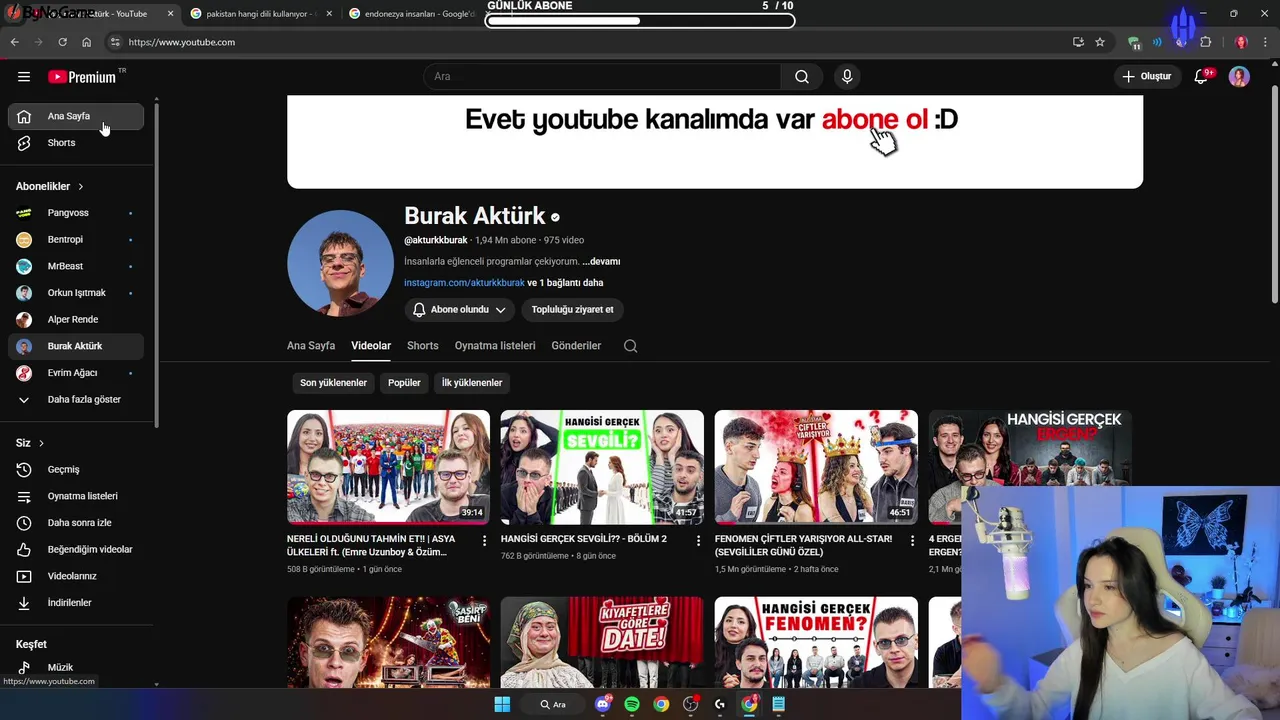Start voice search with the microphone icon
Screen dimensions: 1280x720
[847, 77]
